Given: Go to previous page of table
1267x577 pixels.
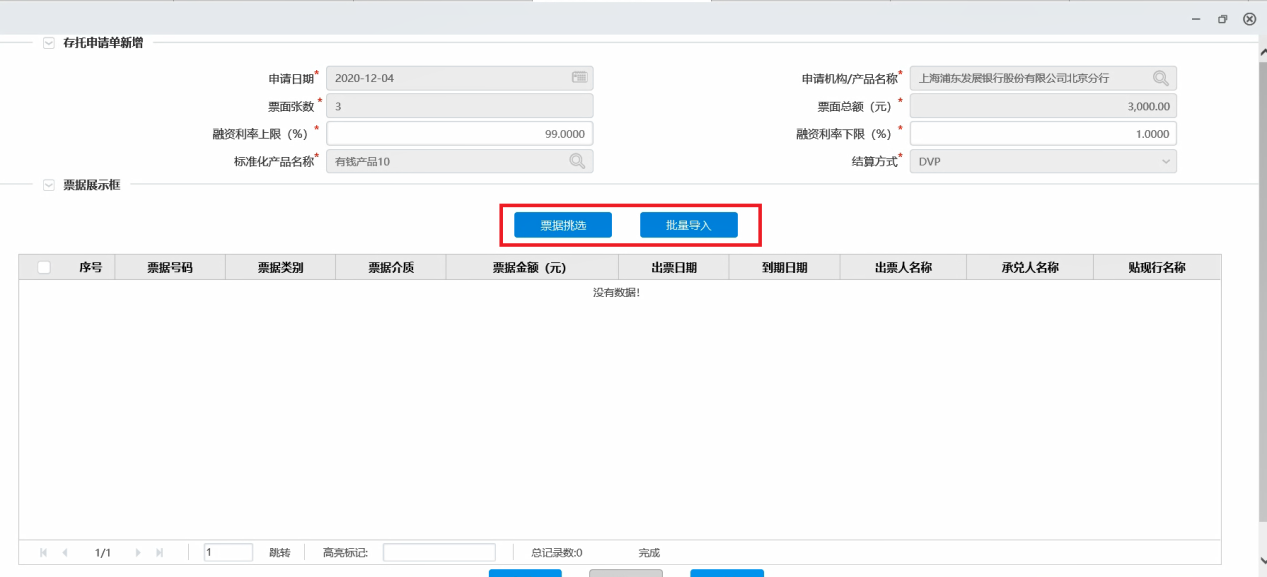Looking at the screenshot, I should [x=65, y=552].
